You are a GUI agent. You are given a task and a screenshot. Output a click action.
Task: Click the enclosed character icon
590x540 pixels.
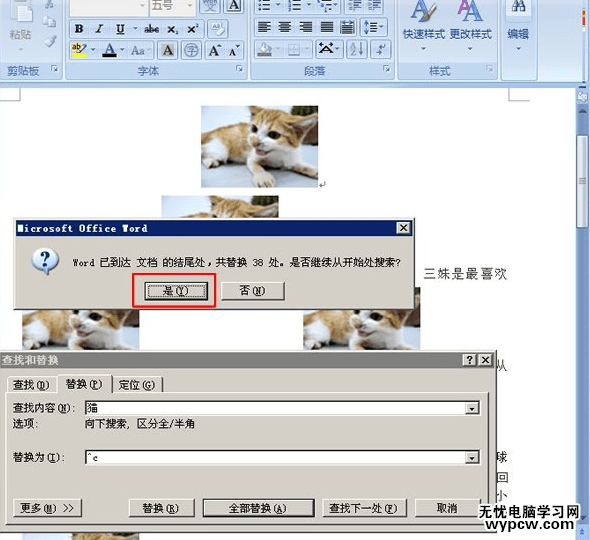point(191,50)
